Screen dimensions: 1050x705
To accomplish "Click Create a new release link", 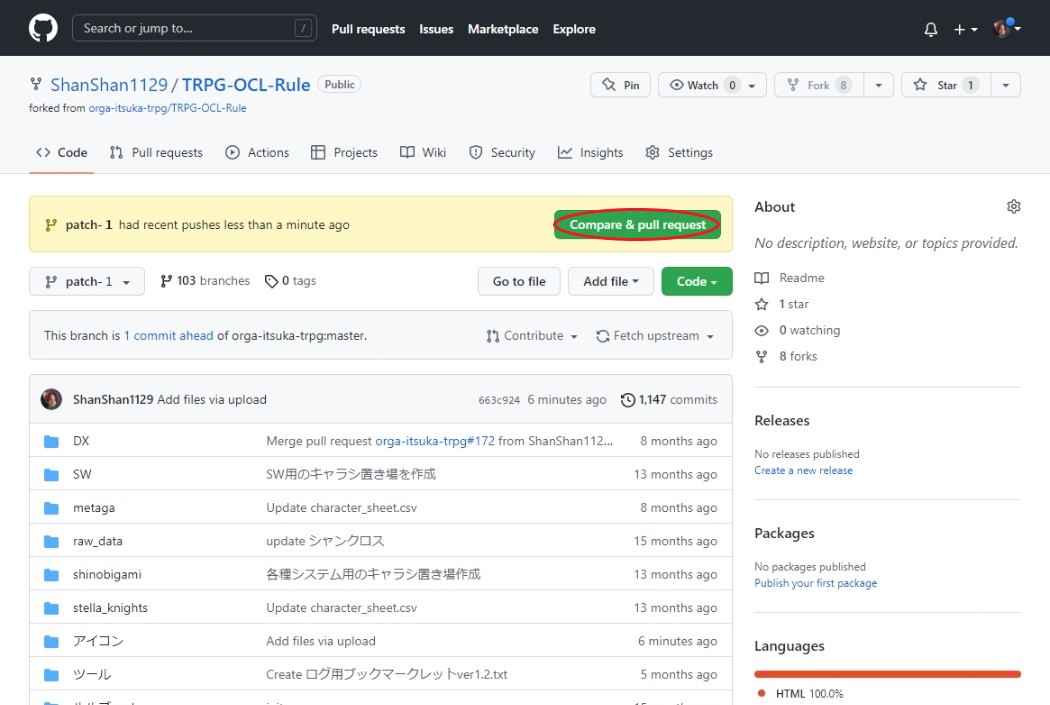I will click(804, 470).
